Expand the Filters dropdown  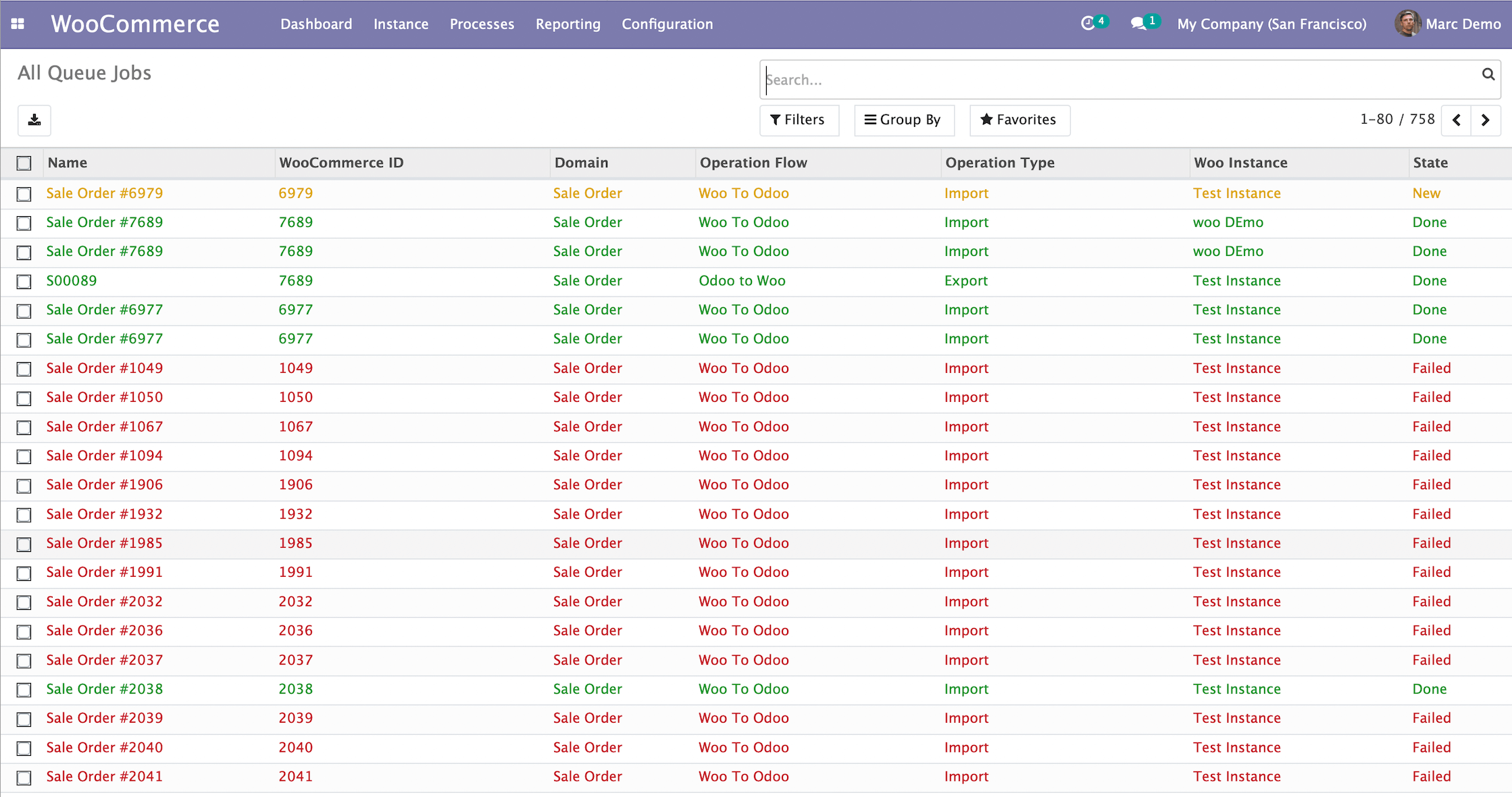(x=799, y=120)
